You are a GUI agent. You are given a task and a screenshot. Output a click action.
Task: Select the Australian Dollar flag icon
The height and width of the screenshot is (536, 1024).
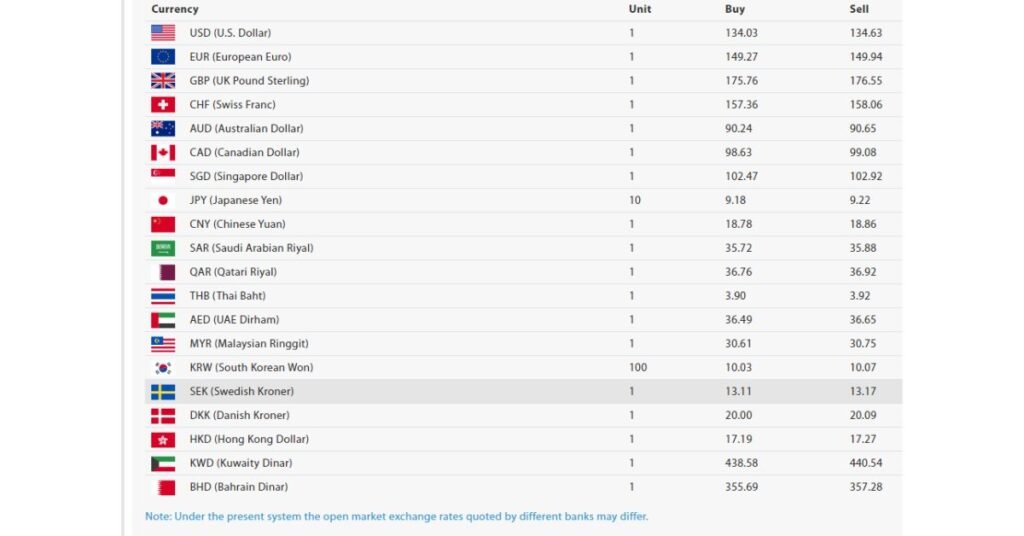(163, 129)
